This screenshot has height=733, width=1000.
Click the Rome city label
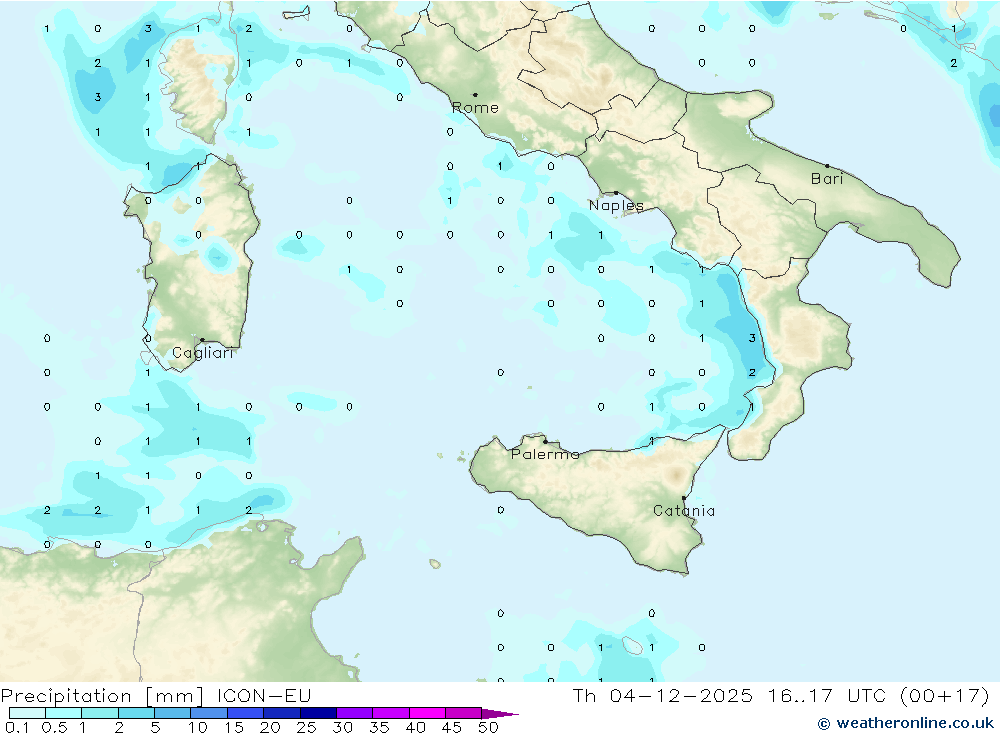[475, 108]
